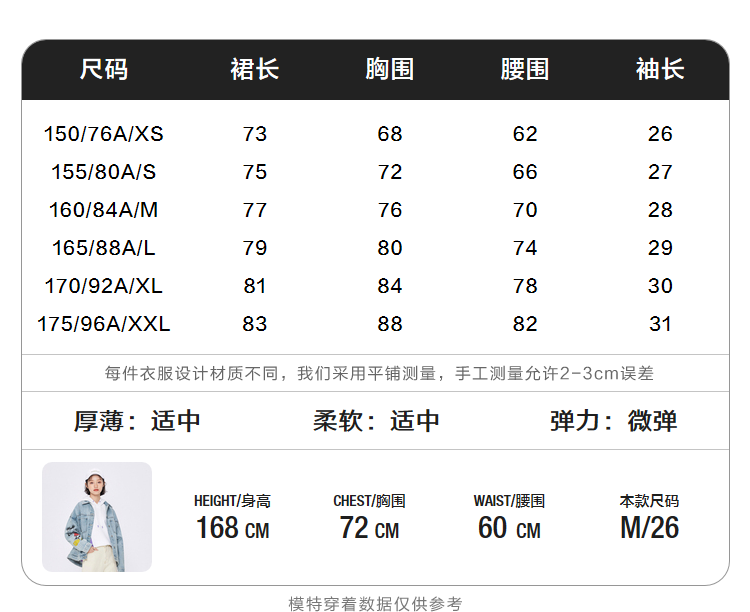Click chest value 76 in M row
This screenshot has width=750, height=612.
coord(390,210)
